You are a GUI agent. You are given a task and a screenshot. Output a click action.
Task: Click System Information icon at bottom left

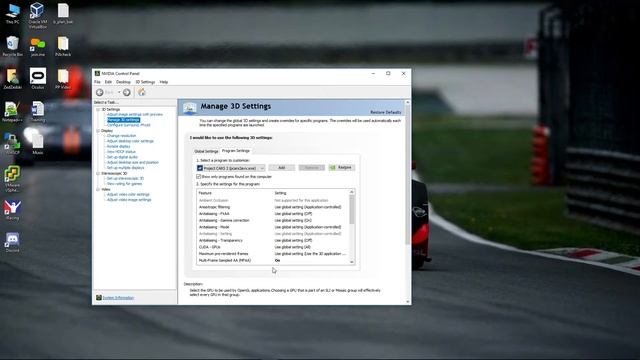pyautogui.click(x=98, y=298)
